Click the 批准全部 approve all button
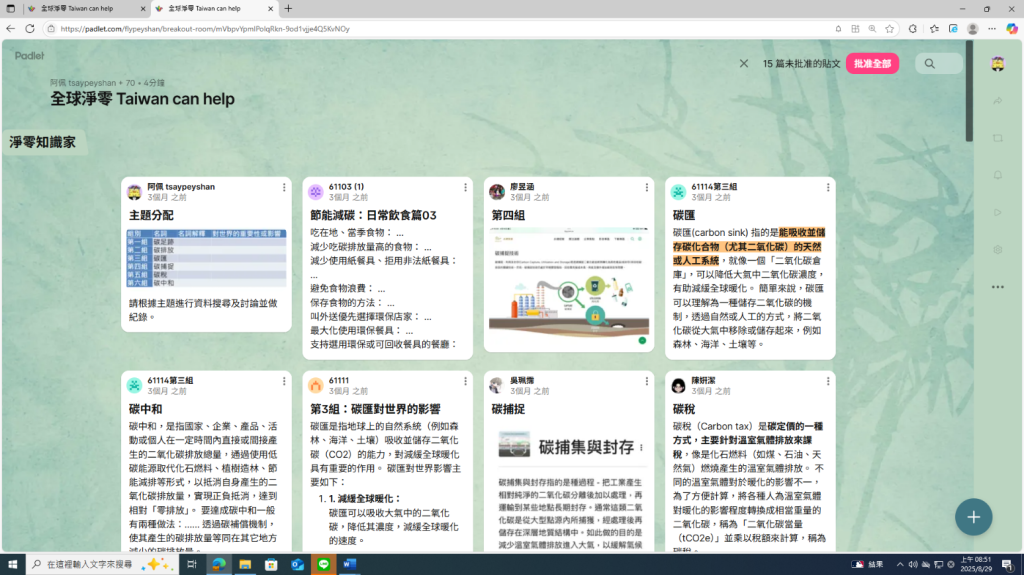1024x575 pixels. [x=872, y=64]
